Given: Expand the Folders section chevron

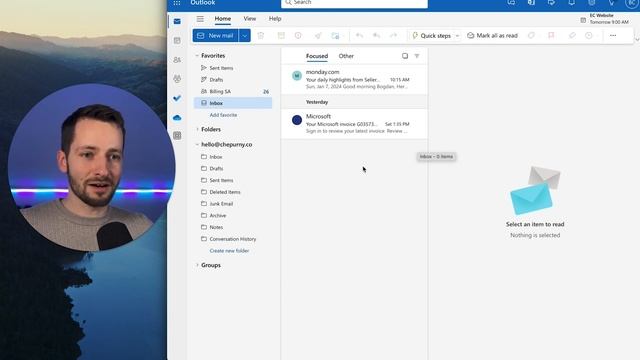Looking at the screenshot, I should 197,129.
